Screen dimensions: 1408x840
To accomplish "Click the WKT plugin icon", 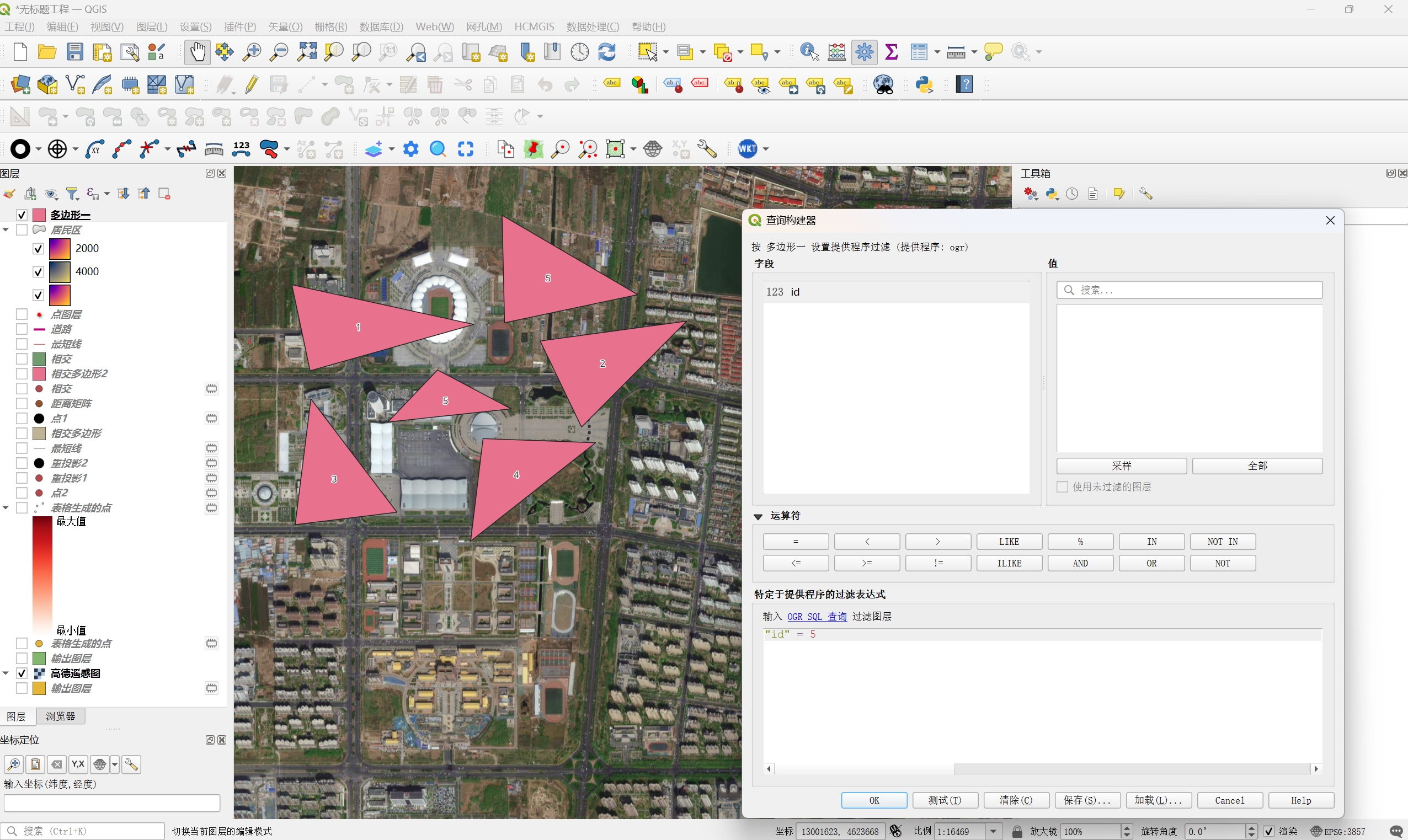I will tap(747, 149).
